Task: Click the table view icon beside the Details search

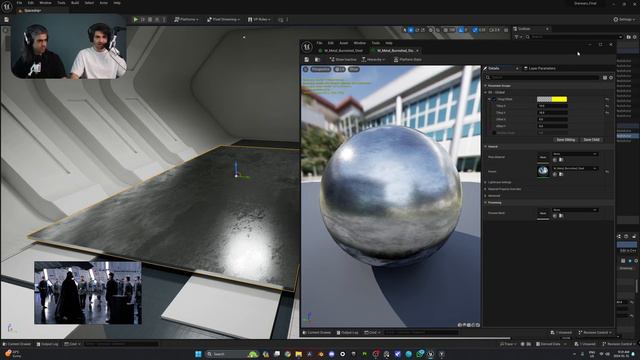Action: coord(605,77)
